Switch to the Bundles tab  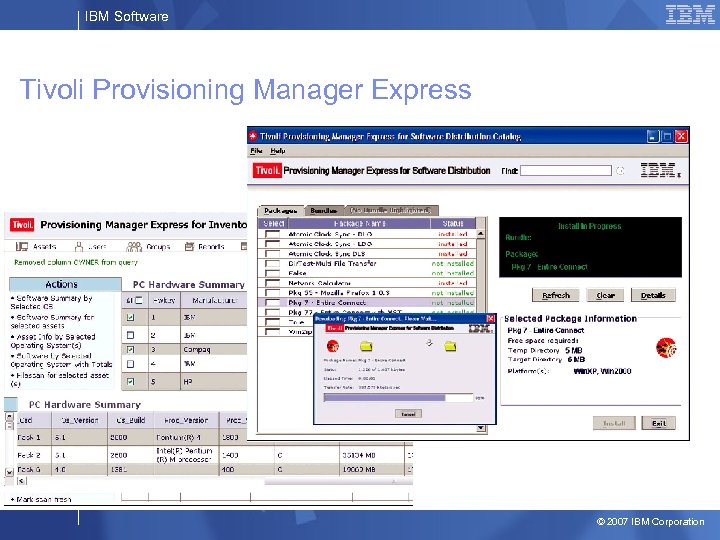324,211
